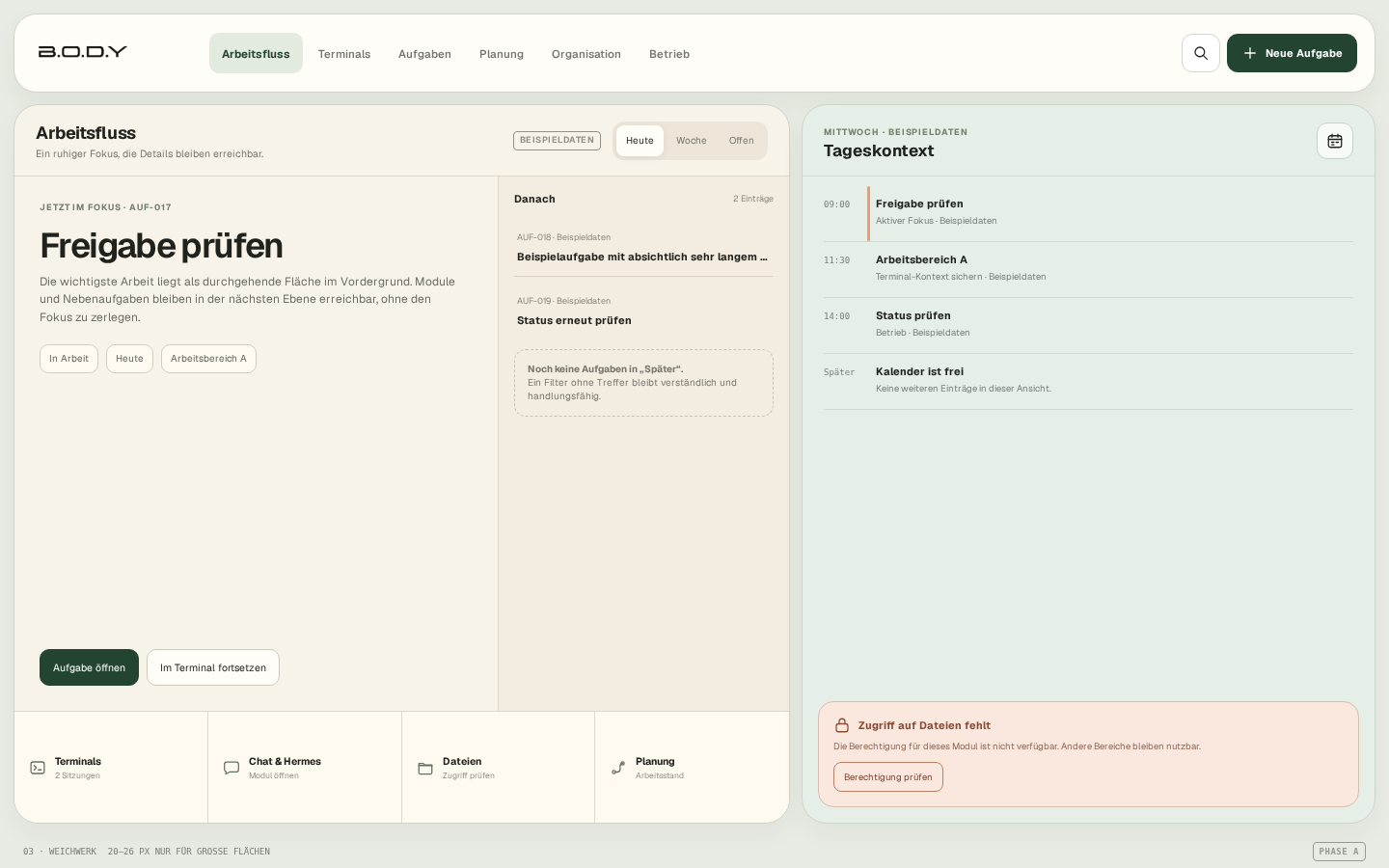Open the Planung nav tab

502,53
